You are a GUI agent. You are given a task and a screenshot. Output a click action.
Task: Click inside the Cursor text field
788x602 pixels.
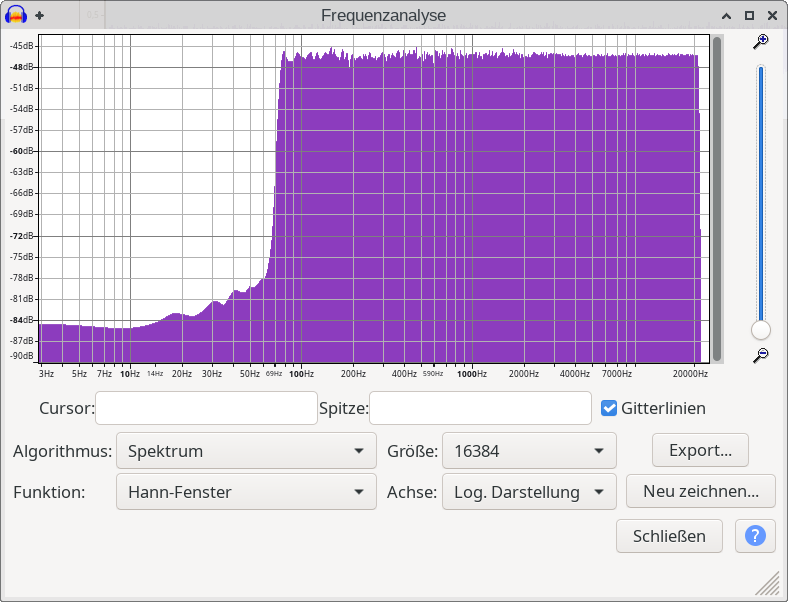tap(206, 408)
